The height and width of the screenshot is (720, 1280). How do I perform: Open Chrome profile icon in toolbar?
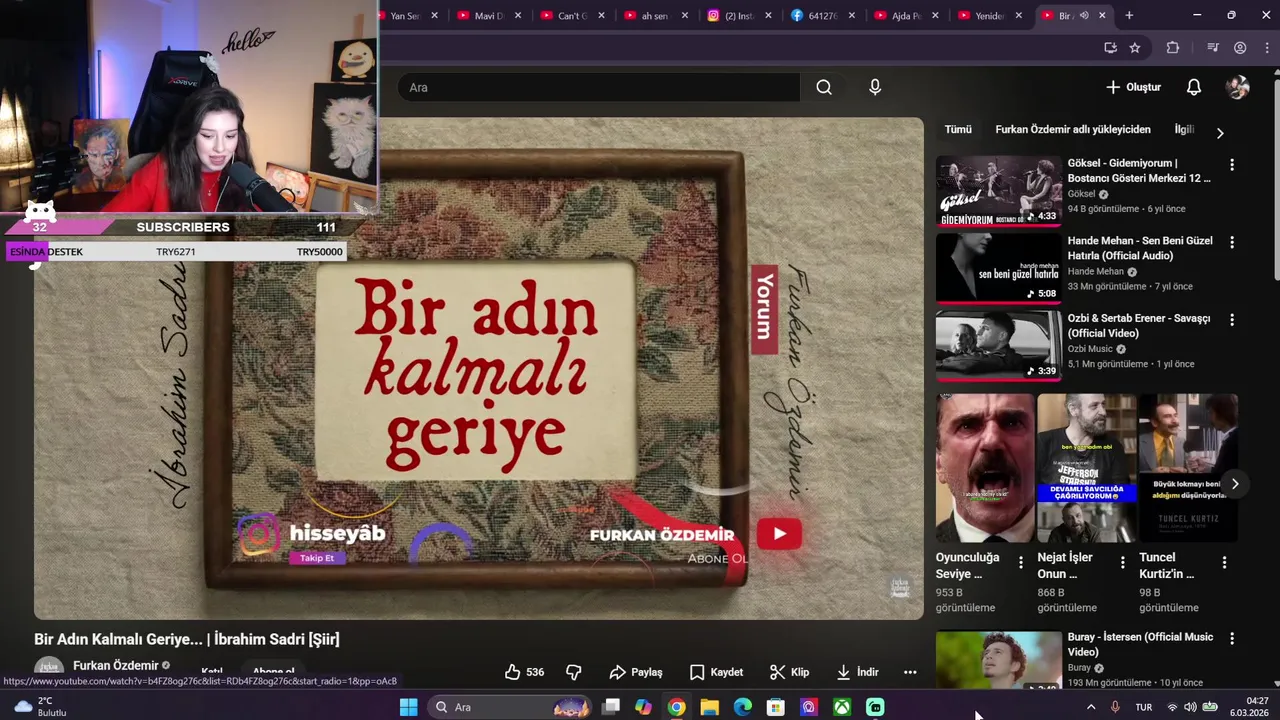click(1240, 48)
